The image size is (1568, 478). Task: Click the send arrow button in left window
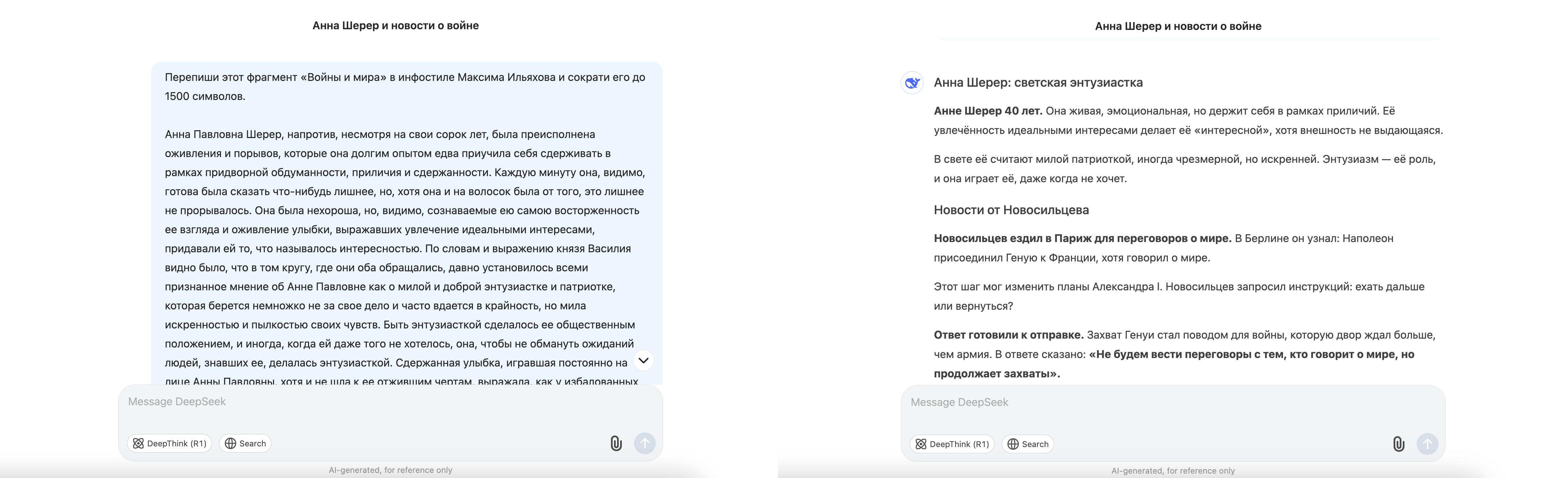click(645, 443)
